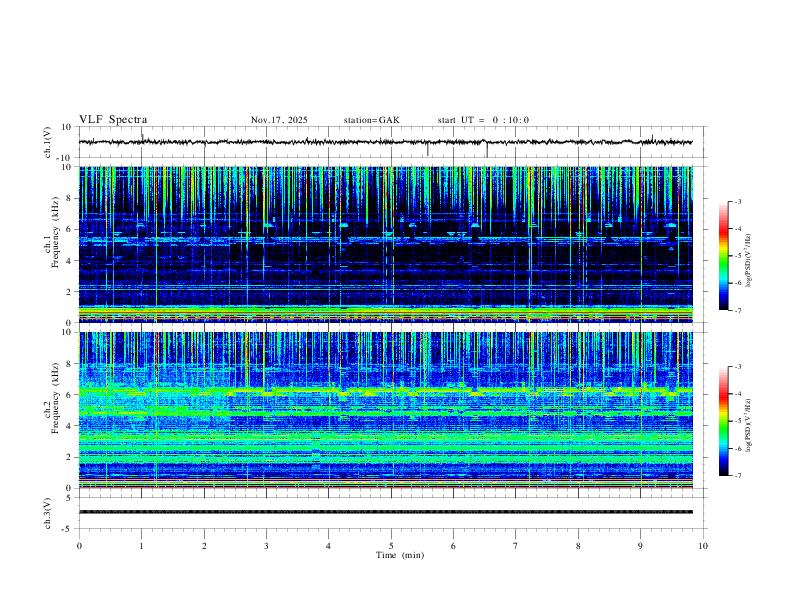Screen dimensions: 792x612
Task: Click the "VLF Spectra" plot title
Action: 113,120
